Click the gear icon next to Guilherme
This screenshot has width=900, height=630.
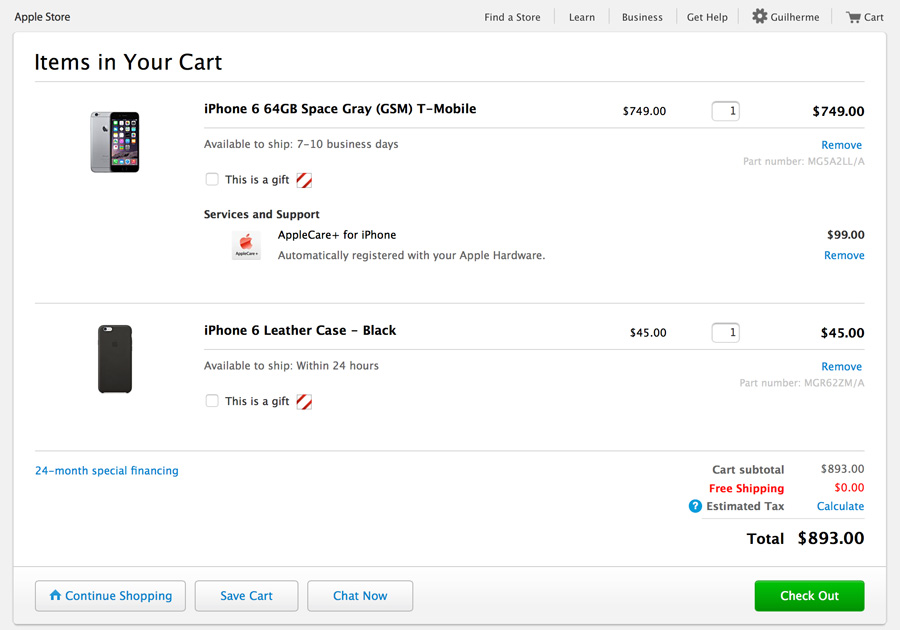tap(759, 16)
